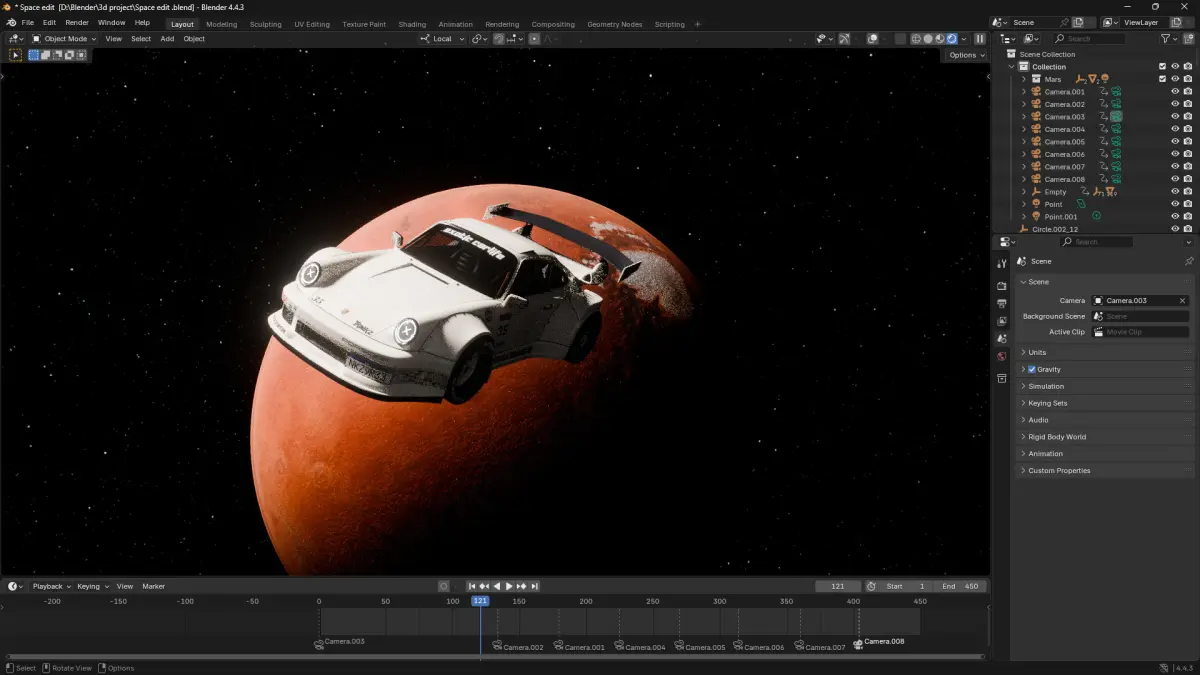Disable Camera.005 in renders
Viewport: 1200px width, 675px height.
(1188, 142)
